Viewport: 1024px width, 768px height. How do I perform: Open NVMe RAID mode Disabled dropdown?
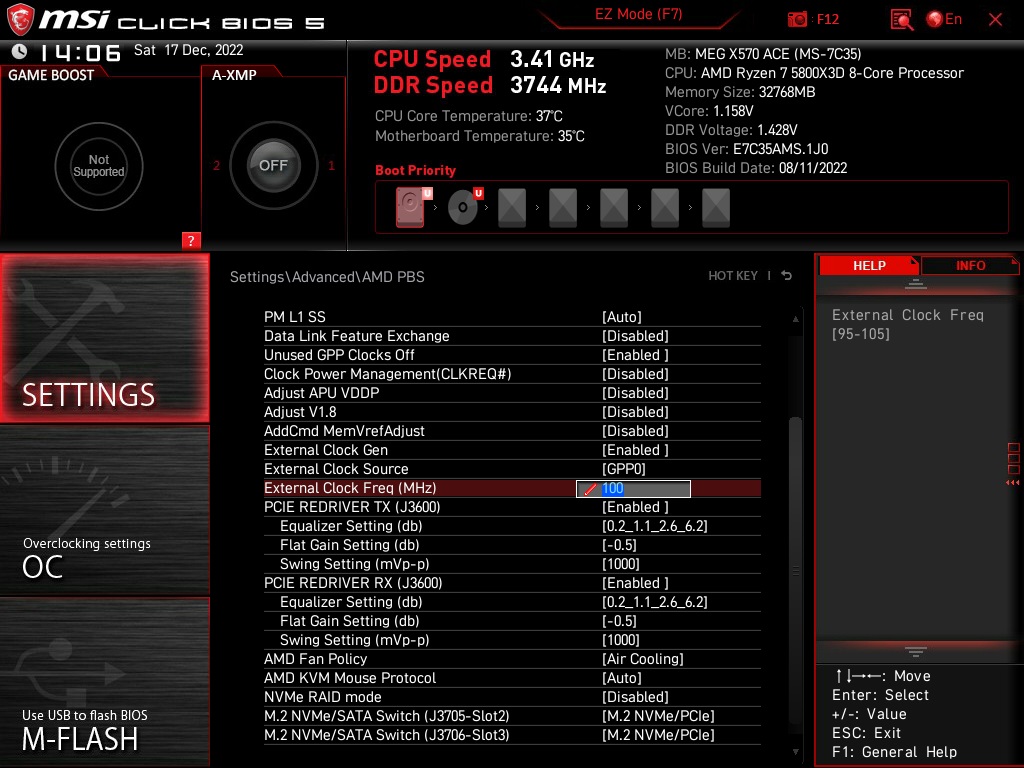[x=635, y=697]
